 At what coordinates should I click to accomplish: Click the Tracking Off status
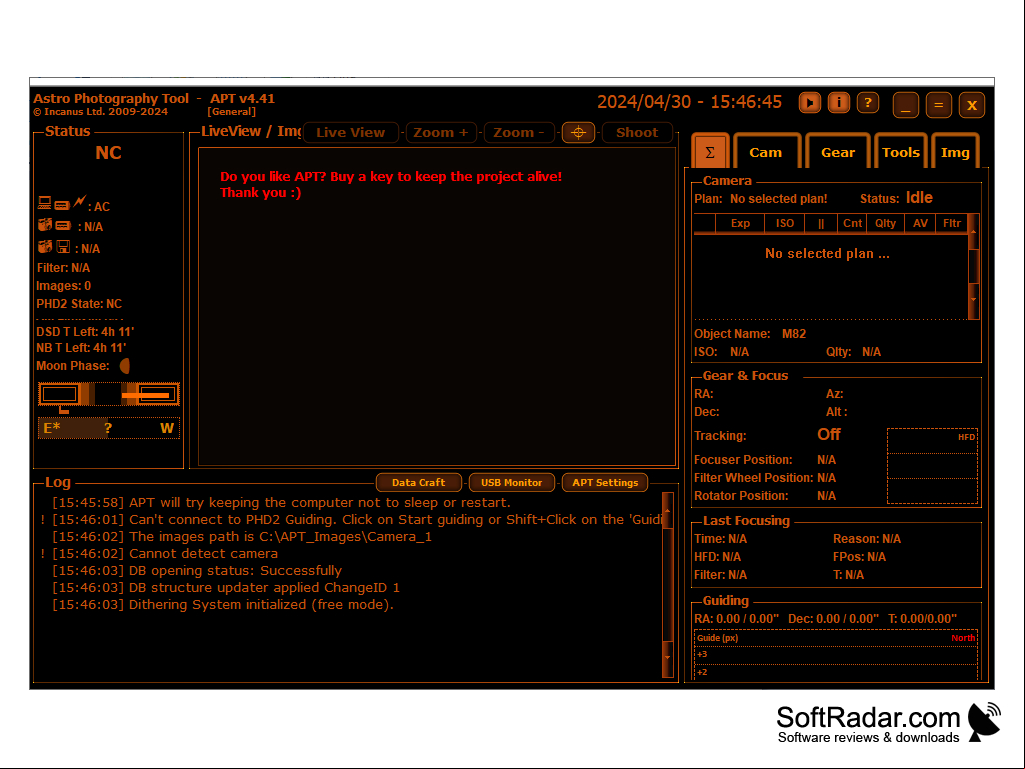click(x=828, y=434)
